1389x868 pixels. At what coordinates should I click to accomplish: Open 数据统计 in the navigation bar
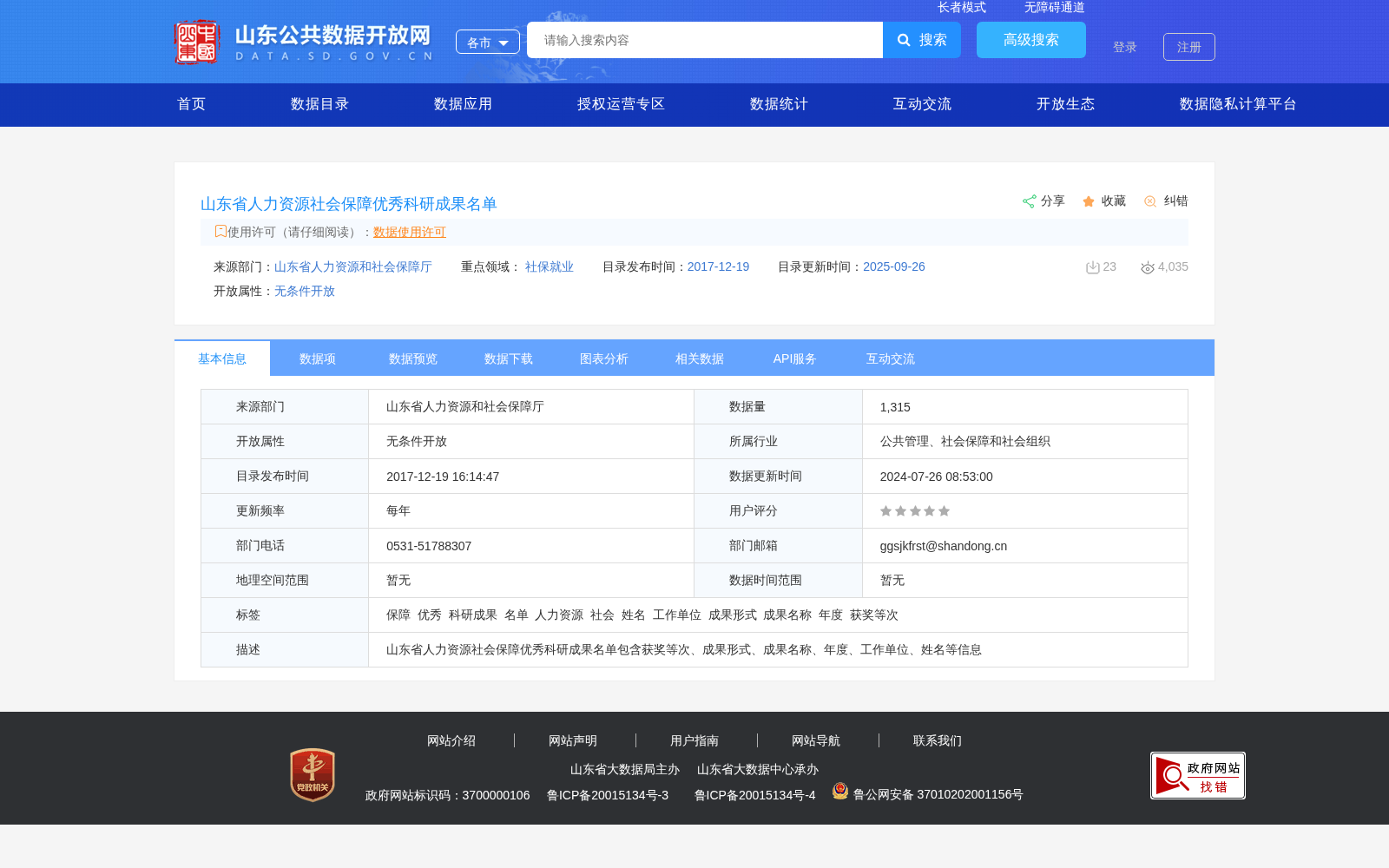pos(780,104)
